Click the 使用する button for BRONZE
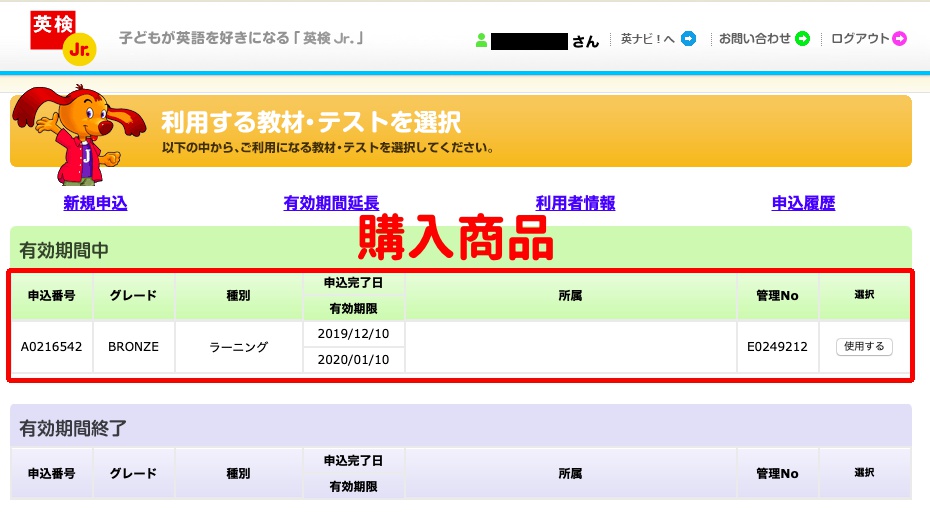This screenshot has height=523, width=930. pos(864,346)
